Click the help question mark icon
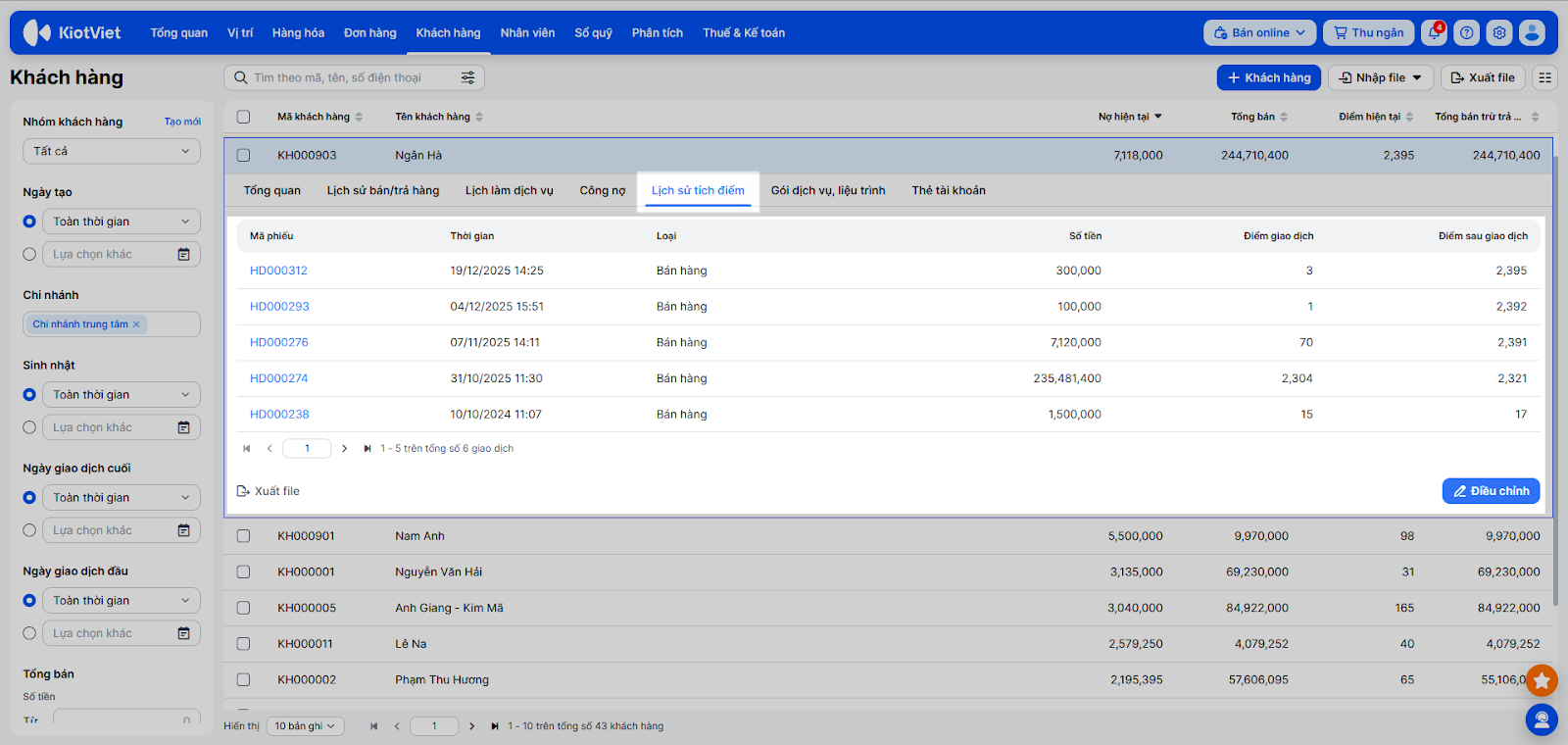 tap(1466, 33)
